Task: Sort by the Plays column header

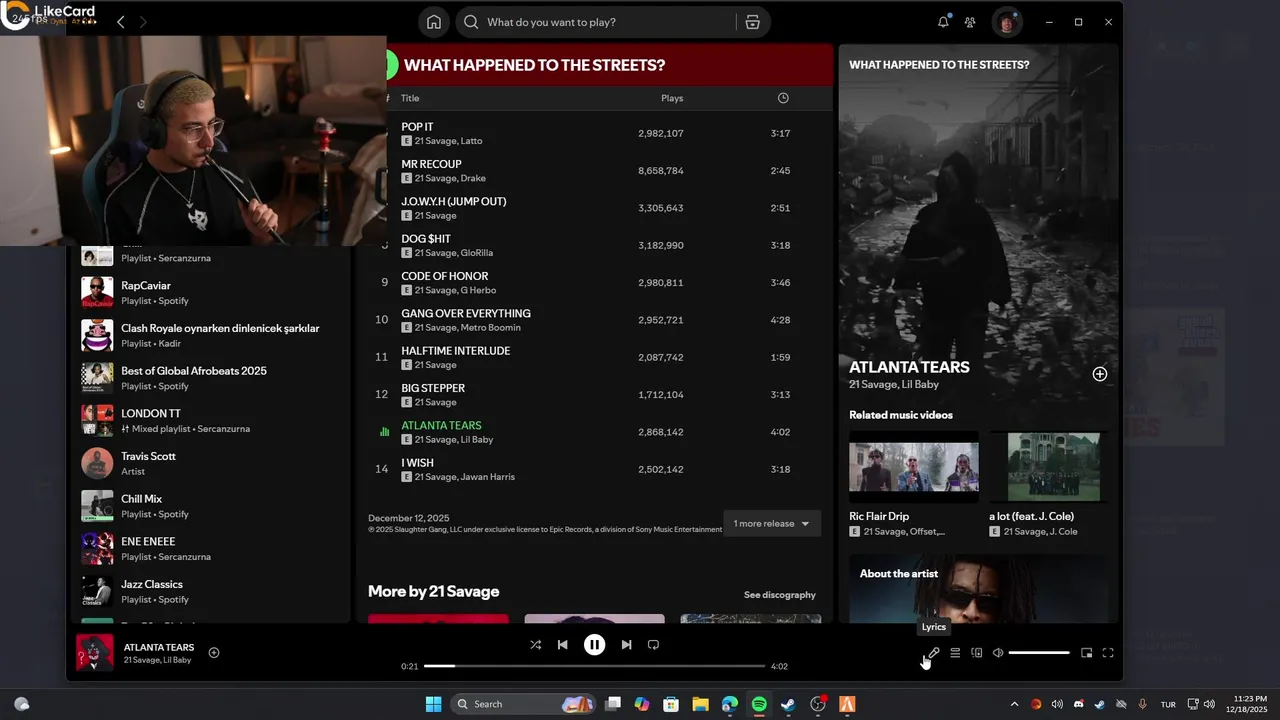Action: 672,98
